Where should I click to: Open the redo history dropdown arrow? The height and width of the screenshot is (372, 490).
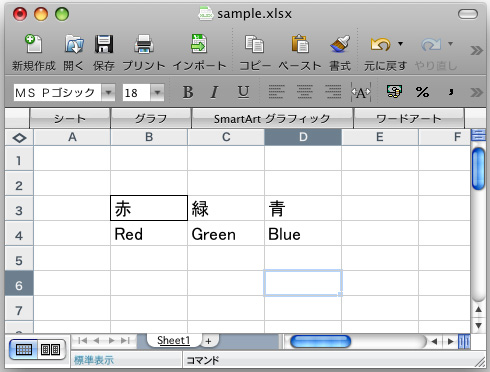(x=450, y=44)
